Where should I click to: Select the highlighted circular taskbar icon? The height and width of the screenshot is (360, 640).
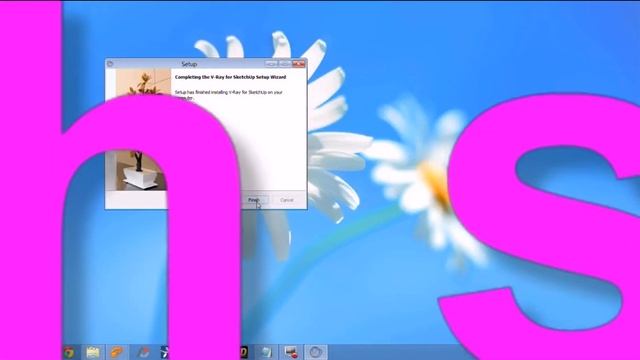click(316, 352)
